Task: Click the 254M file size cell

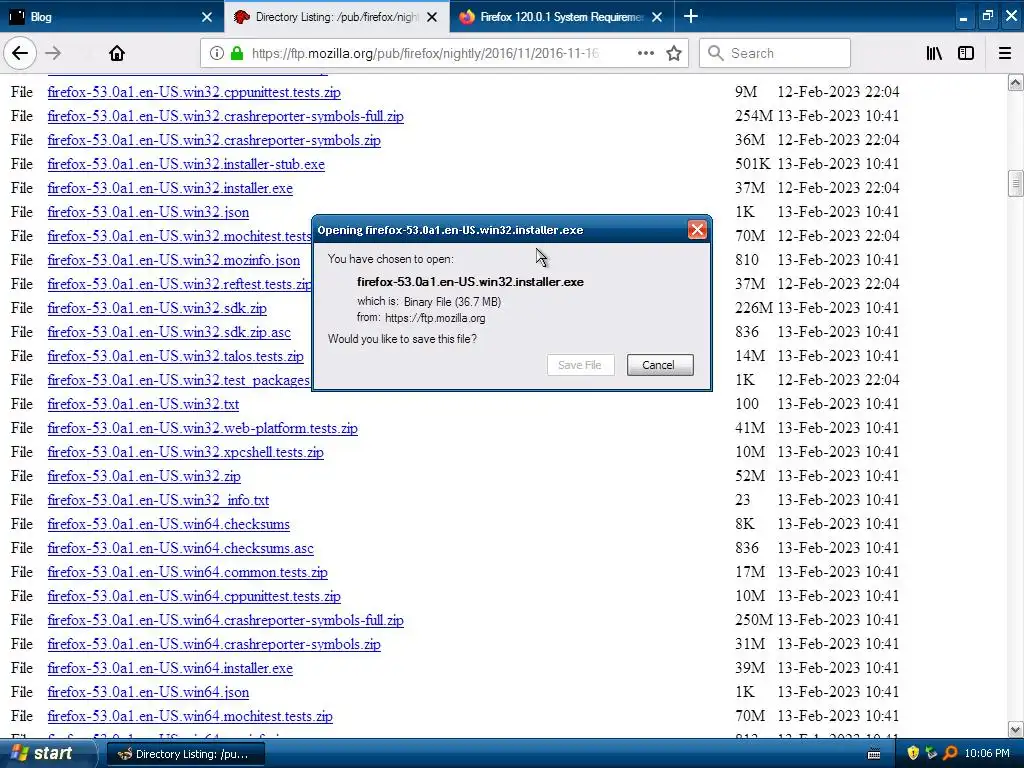Action: pos(754,116)
